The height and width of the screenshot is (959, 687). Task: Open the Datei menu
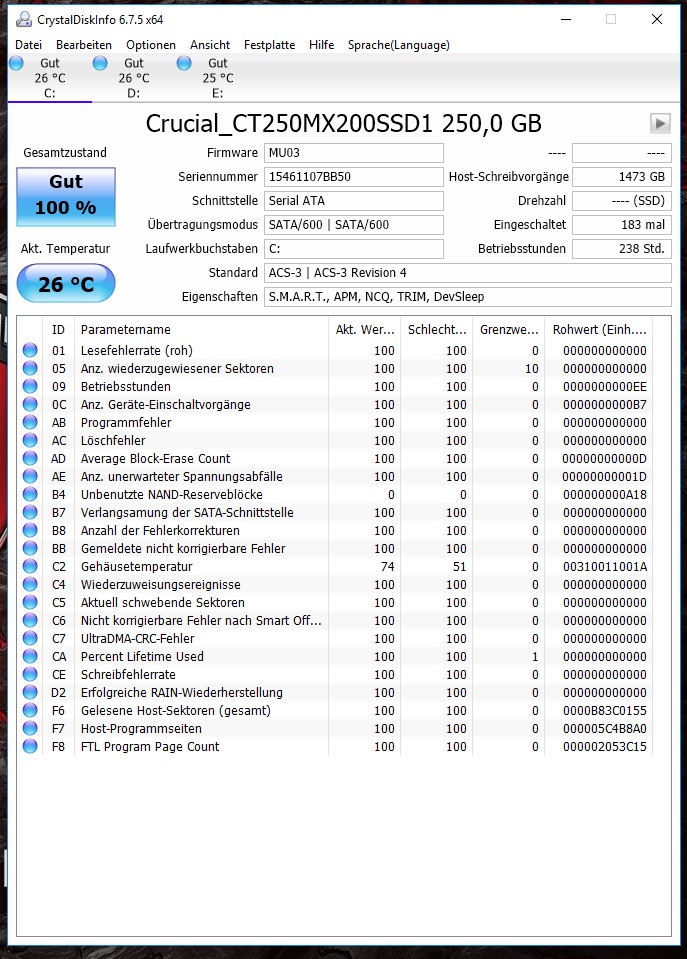[x=28, y=45]
